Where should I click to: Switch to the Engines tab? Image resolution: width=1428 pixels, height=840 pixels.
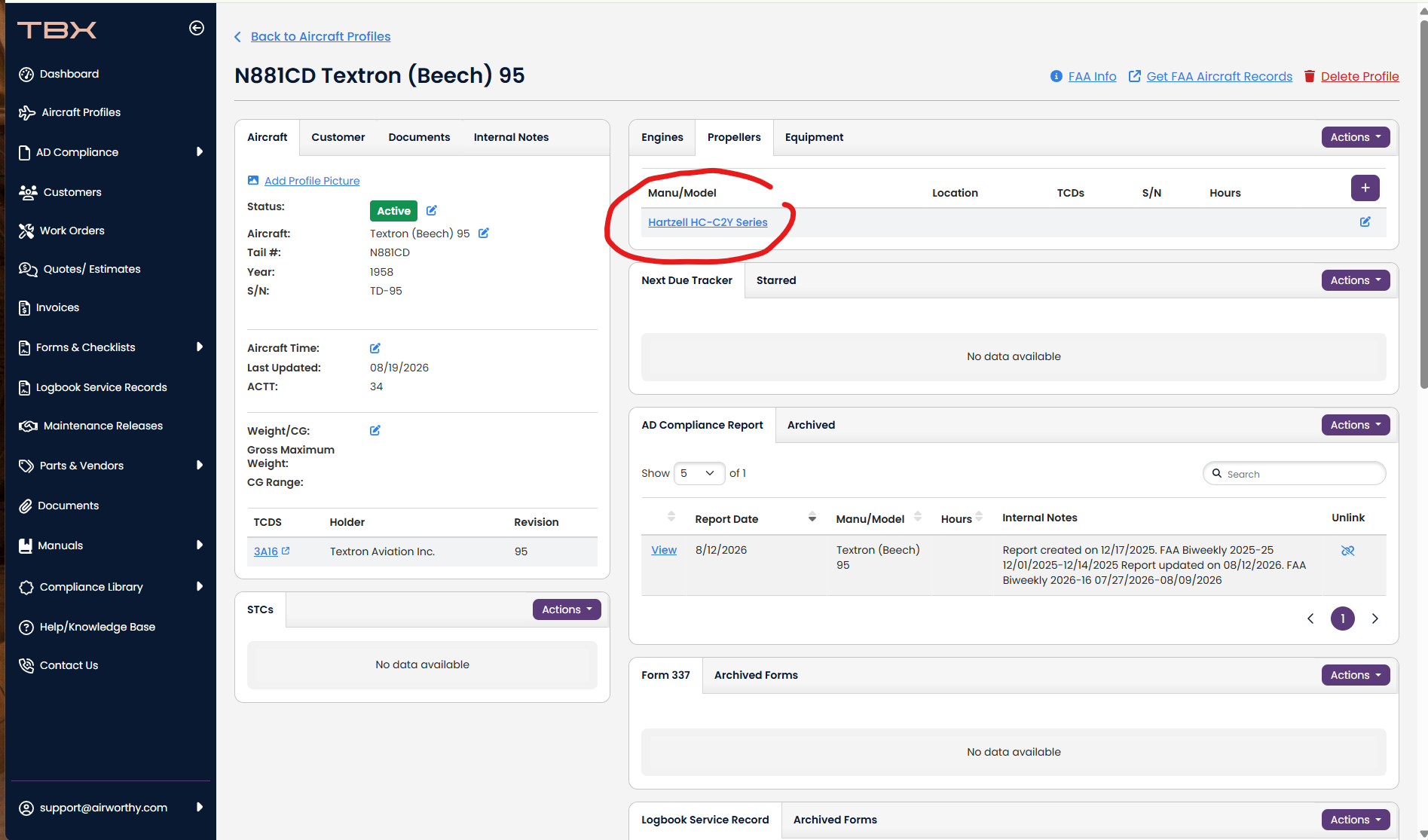pyautogui.click(x=662, y=137)
